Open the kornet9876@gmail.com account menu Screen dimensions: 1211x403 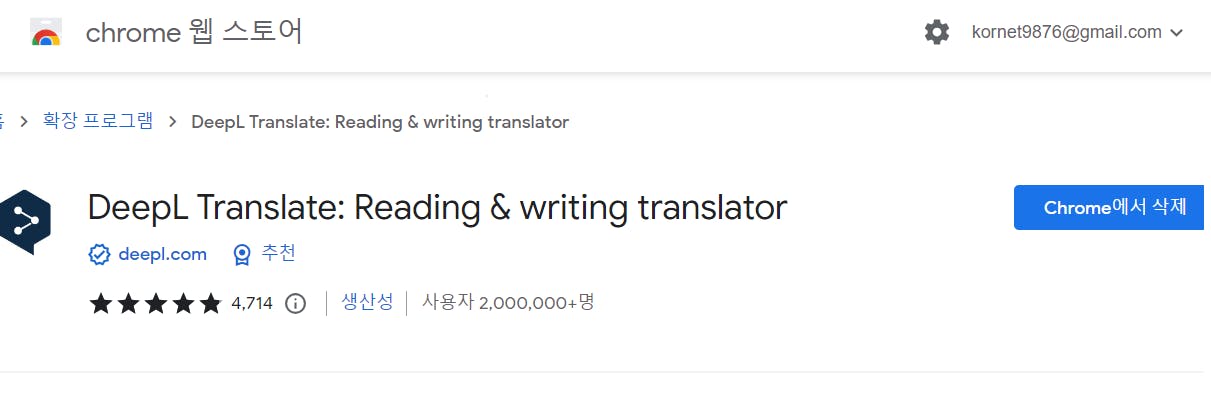(1066, 32)
